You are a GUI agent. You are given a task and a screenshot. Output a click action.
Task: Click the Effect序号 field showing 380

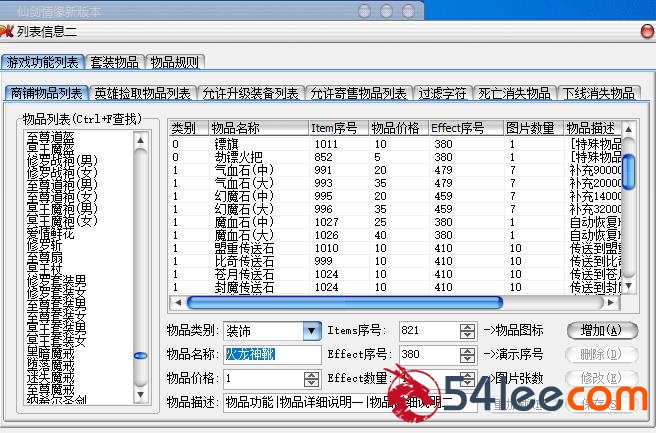pyautogui.click(x=430, y=355)
